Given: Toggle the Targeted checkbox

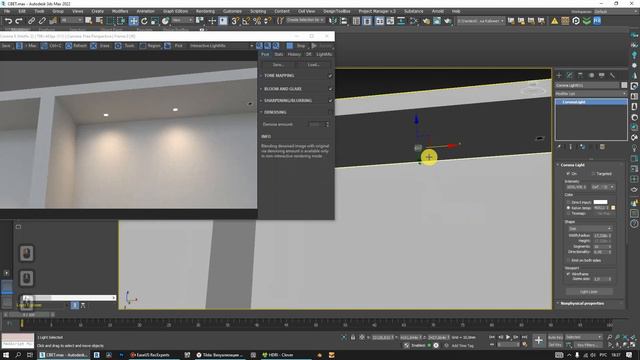Looking at the screenshot, I should (593, 174).
